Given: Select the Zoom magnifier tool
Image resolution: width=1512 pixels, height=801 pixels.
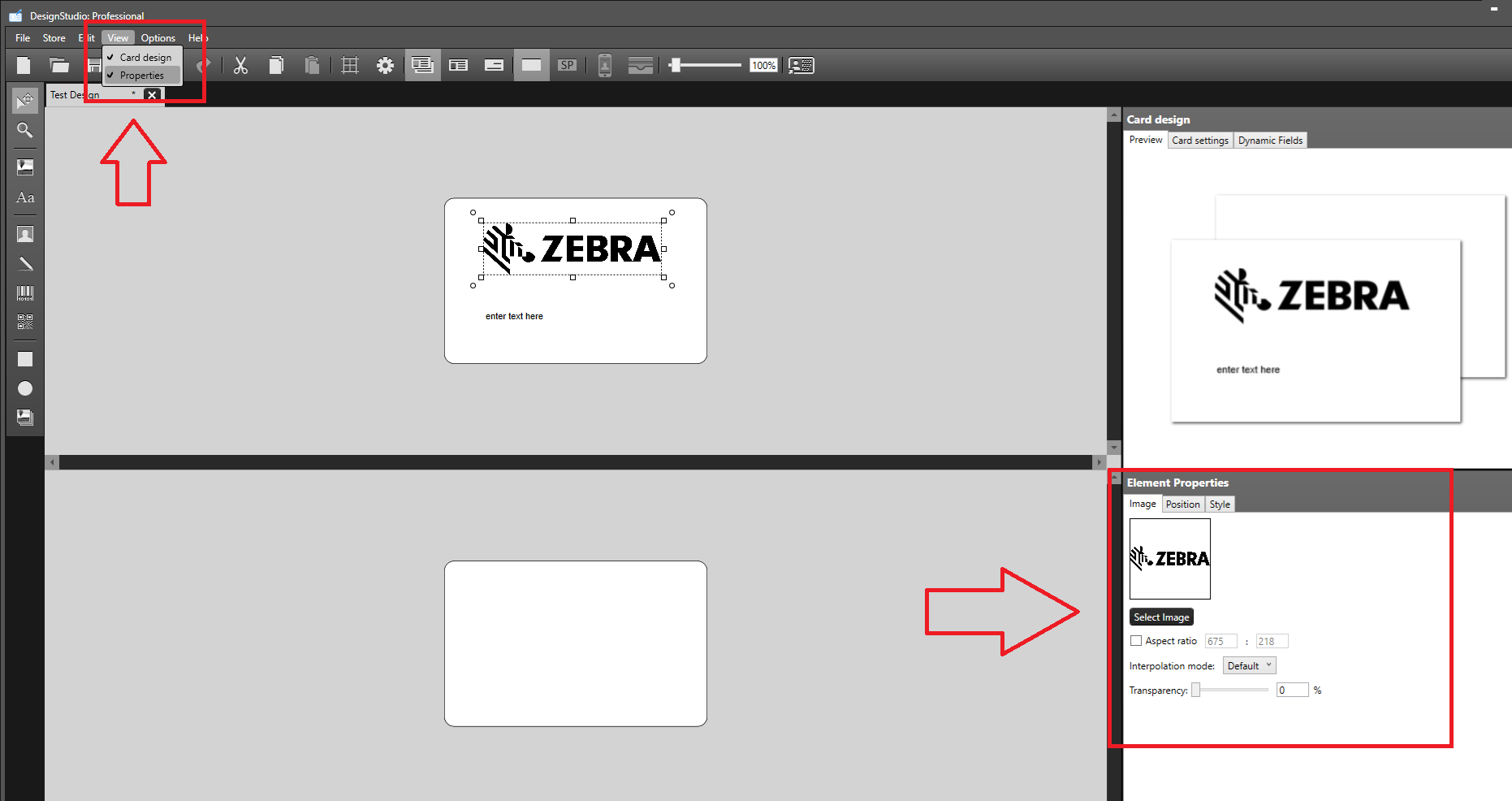Looking at the screenshot, I should [x=24, y=130].
